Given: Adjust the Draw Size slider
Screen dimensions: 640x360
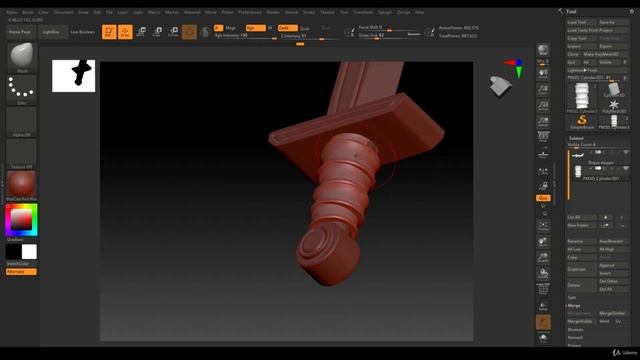Looking at the screenshot, I should tap(389, 36).
